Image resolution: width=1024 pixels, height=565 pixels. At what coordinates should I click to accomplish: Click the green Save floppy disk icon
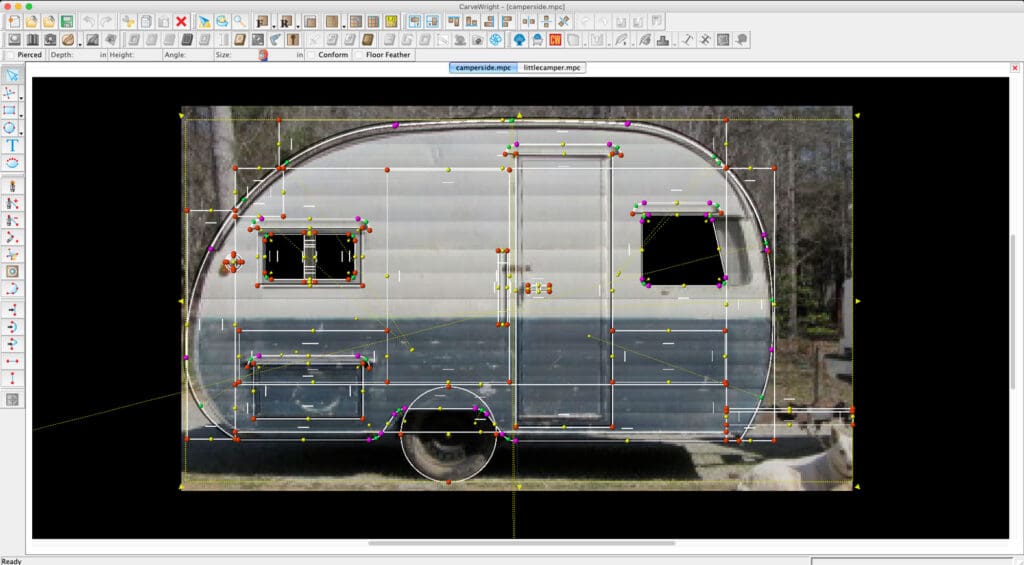66,21
